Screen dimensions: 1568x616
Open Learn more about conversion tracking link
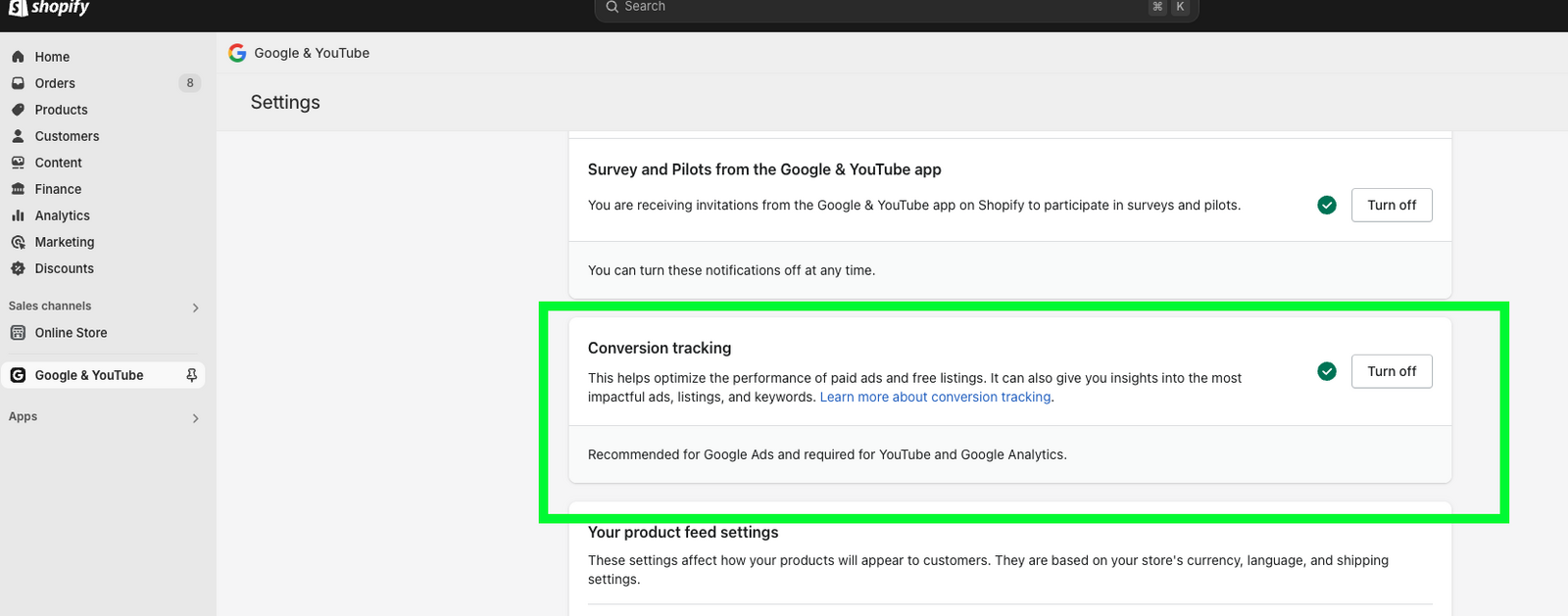pos(935,397)
